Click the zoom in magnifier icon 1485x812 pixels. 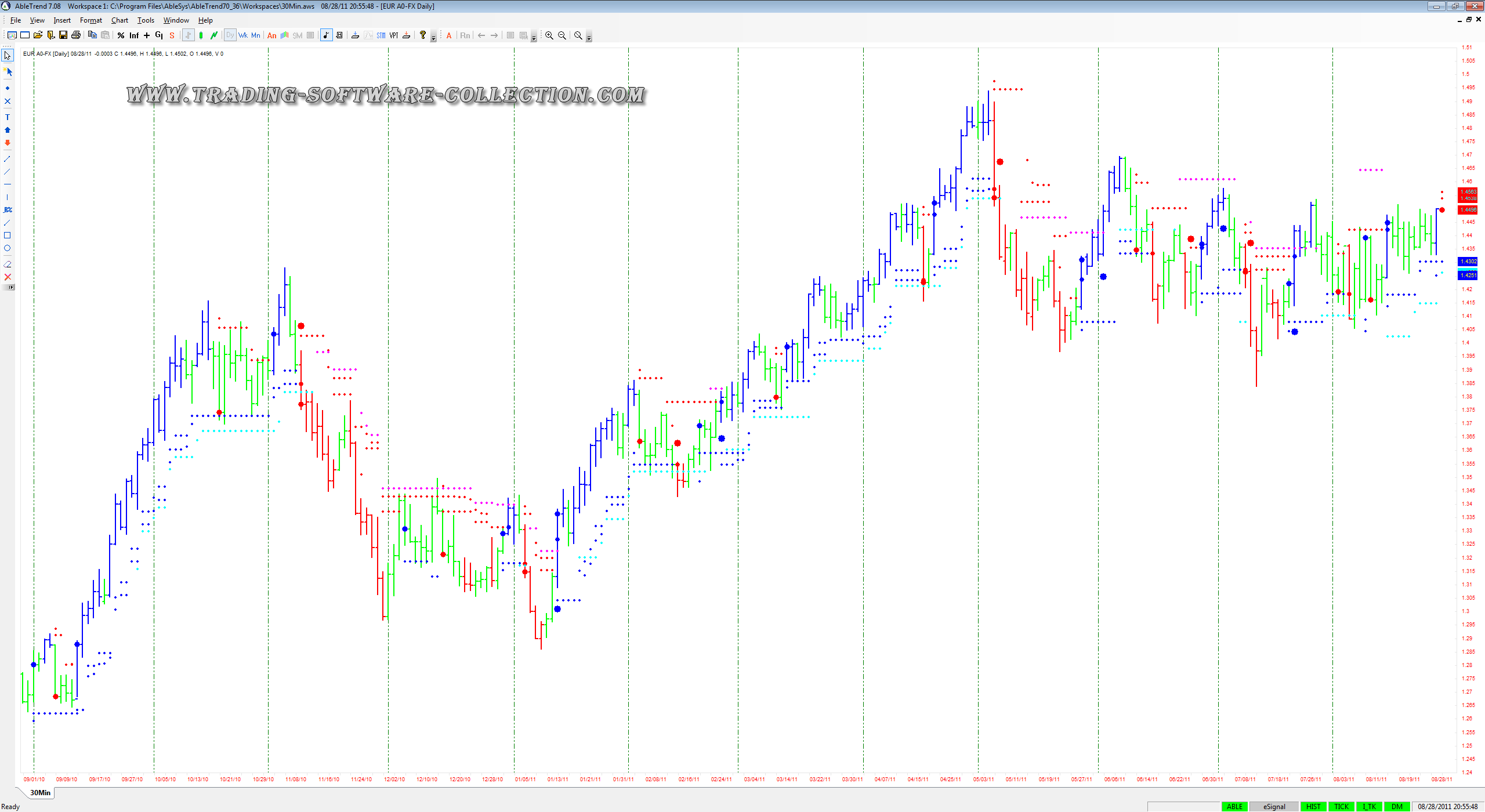(549, 35)
